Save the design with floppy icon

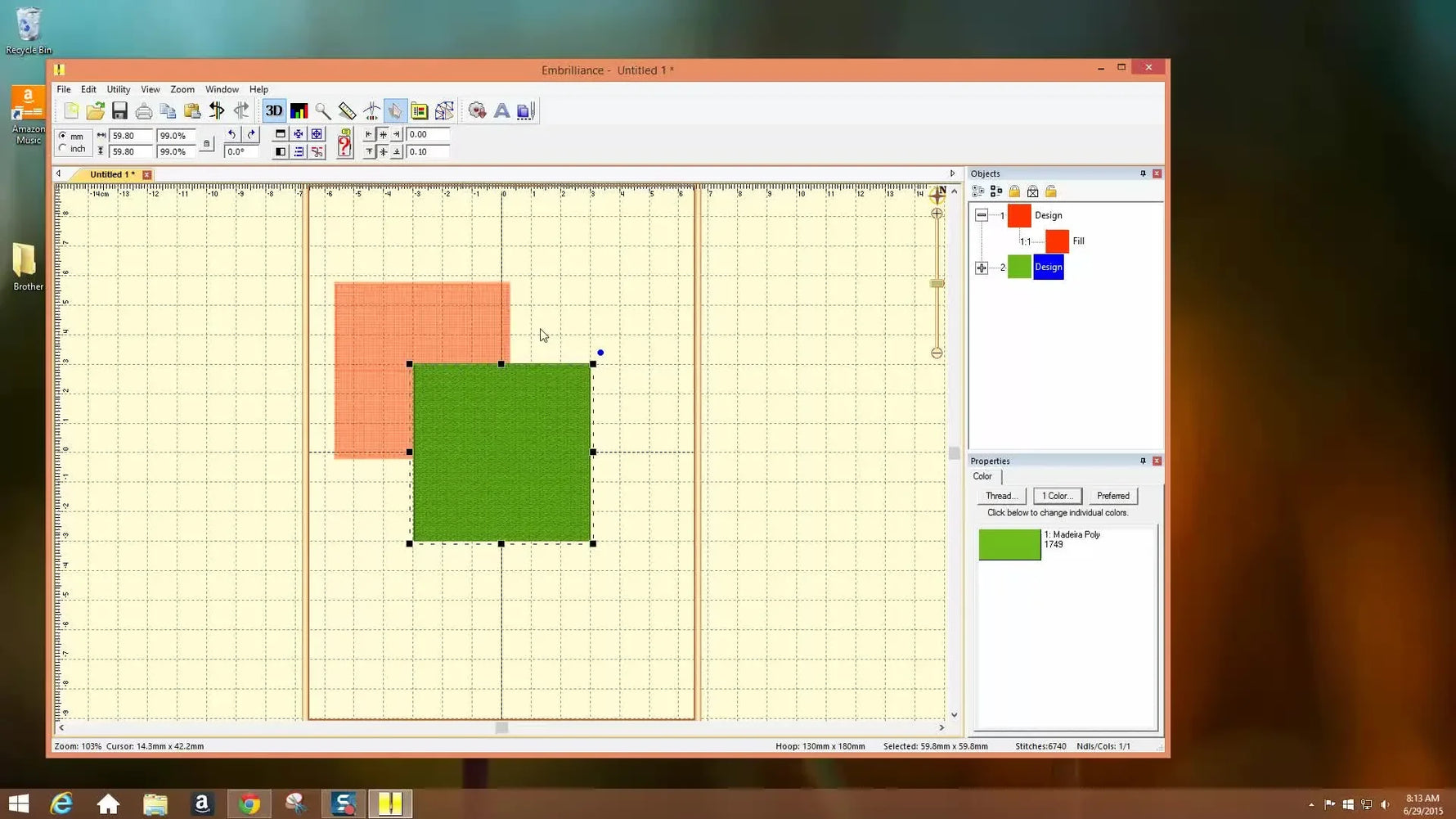pyautogui.click(x=119, y=110)
